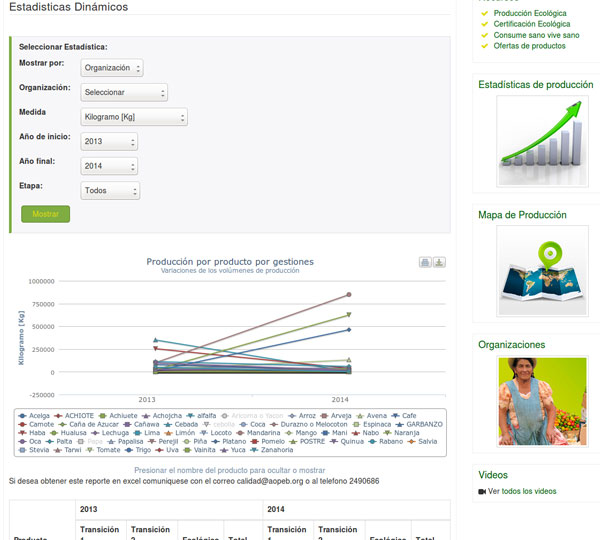
Task: Open the Mapa de Producción thumbnail
Action: pos(542,271)
